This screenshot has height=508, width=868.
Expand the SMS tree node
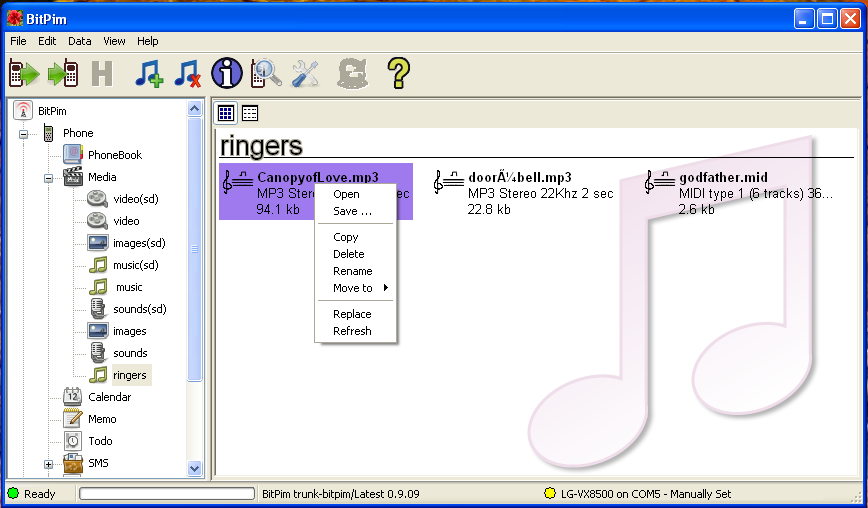(x=49, y=464)
